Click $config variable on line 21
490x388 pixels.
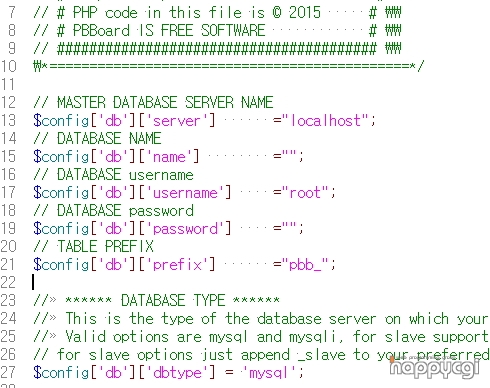click(61, 265)
